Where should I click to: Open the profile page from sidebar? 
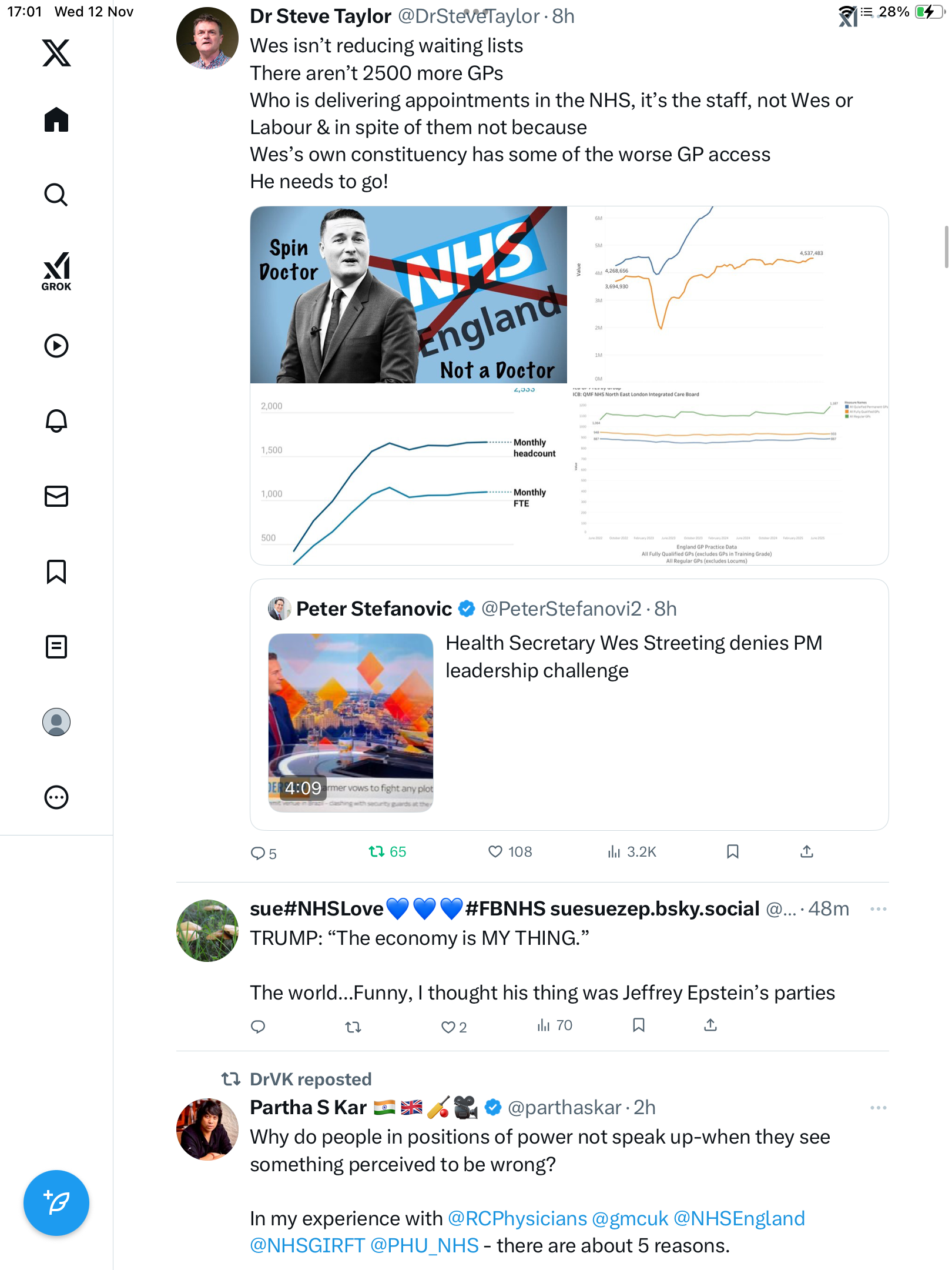coord(56,722)
